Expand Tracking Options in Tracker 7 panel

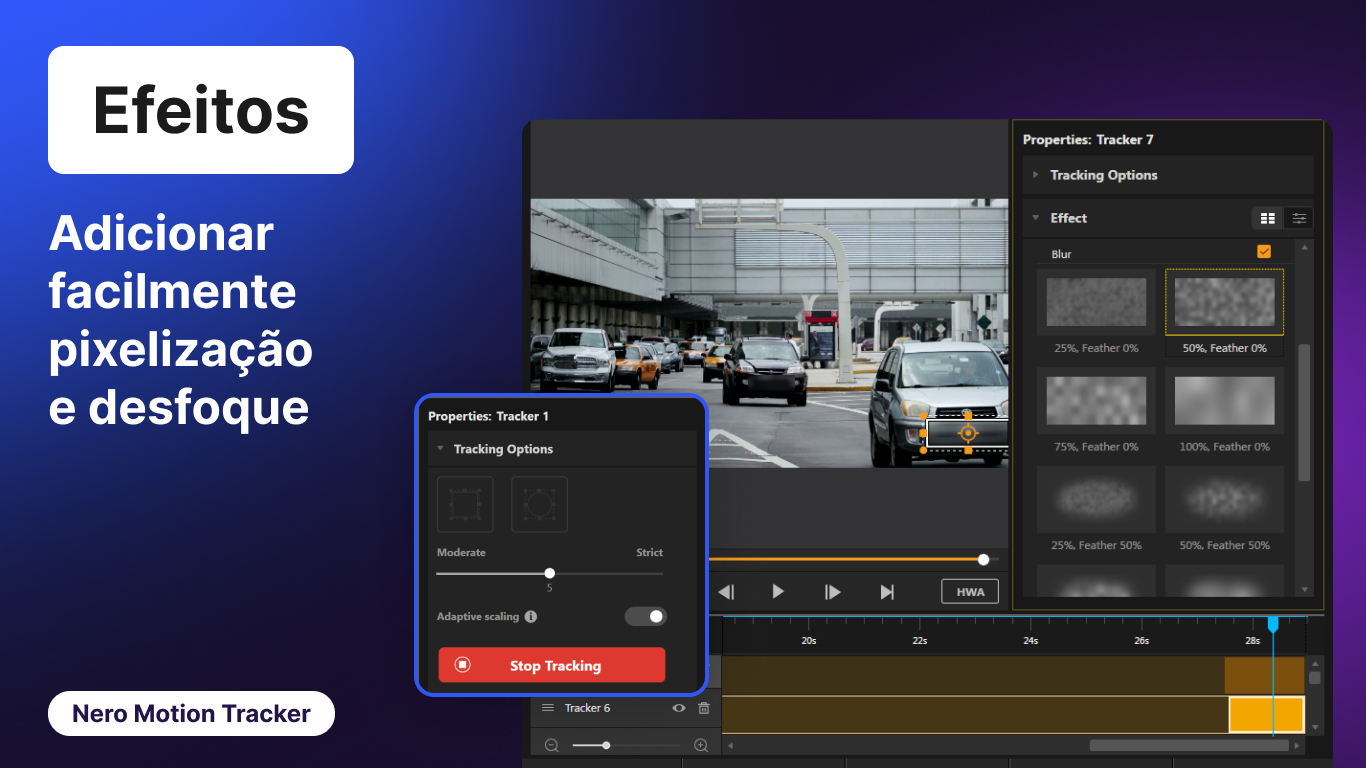pos(1036,175)
